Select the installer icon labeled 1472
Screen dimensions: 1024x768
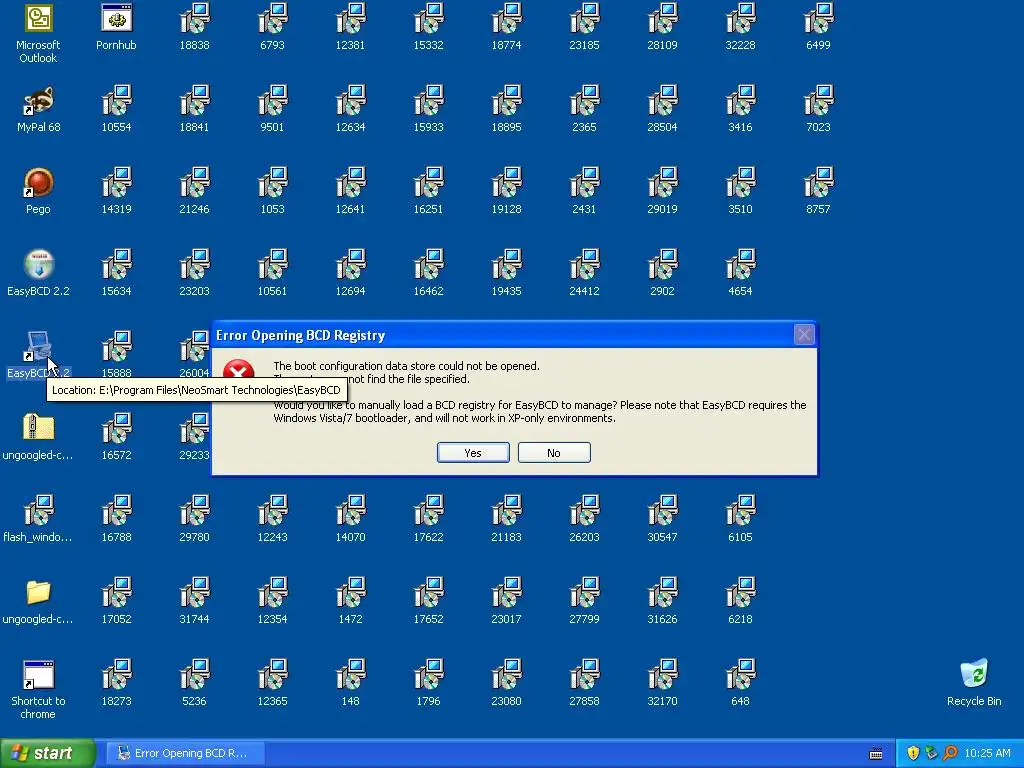click(351, 592)
